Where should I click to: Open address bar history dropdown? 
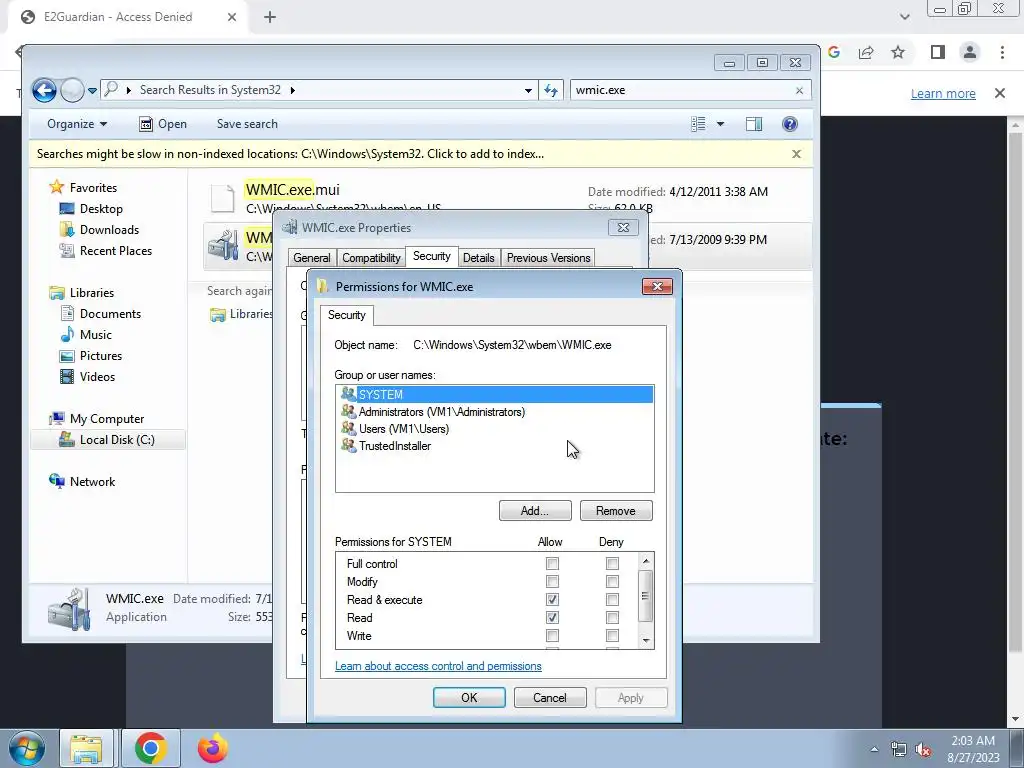tap(528, 91)
